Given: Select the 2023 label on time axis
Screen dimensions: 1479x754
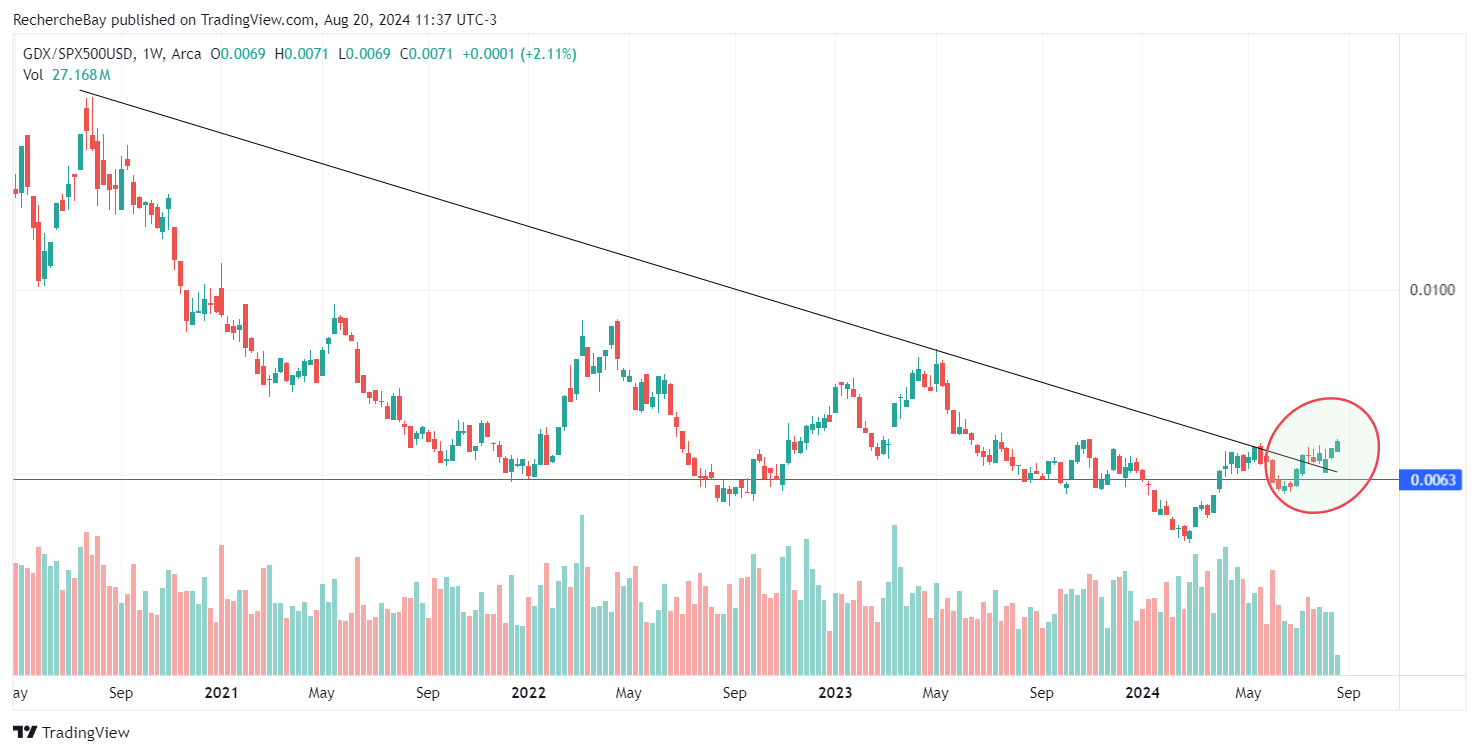Looking at the screenshot, I should click(x=834, y=692).
